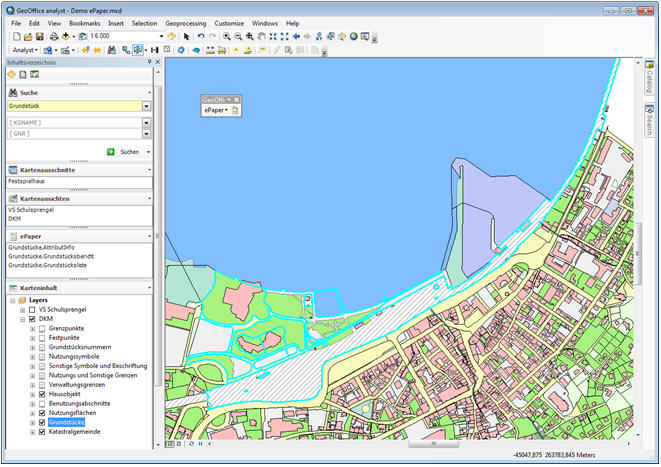The height and width of the screenshot is (467, 661).
Task: Choose the Select Elements arrow pointer
Action: 186,36
